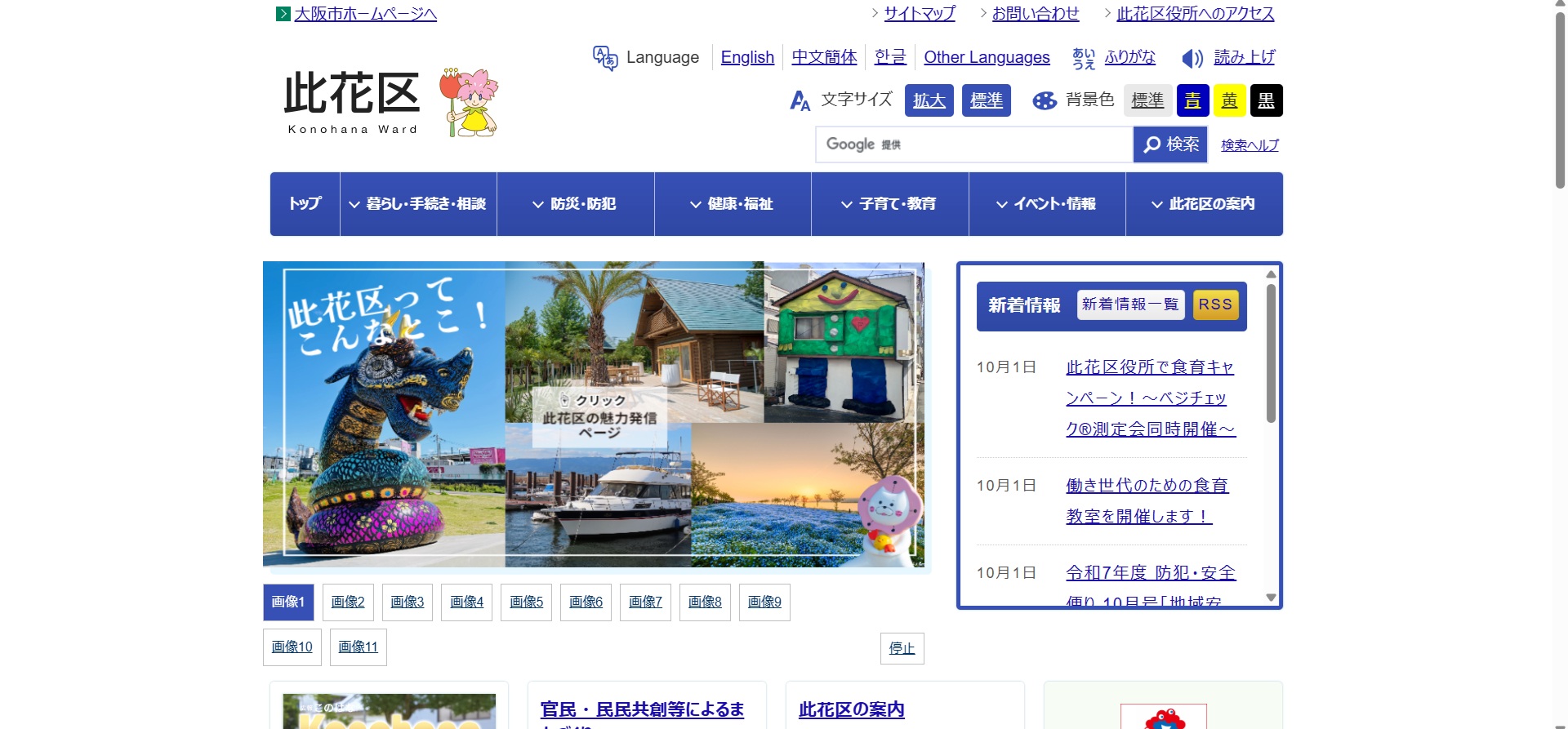Set background color to standard 標準
1568x729 pixels.
point(1147,100)
